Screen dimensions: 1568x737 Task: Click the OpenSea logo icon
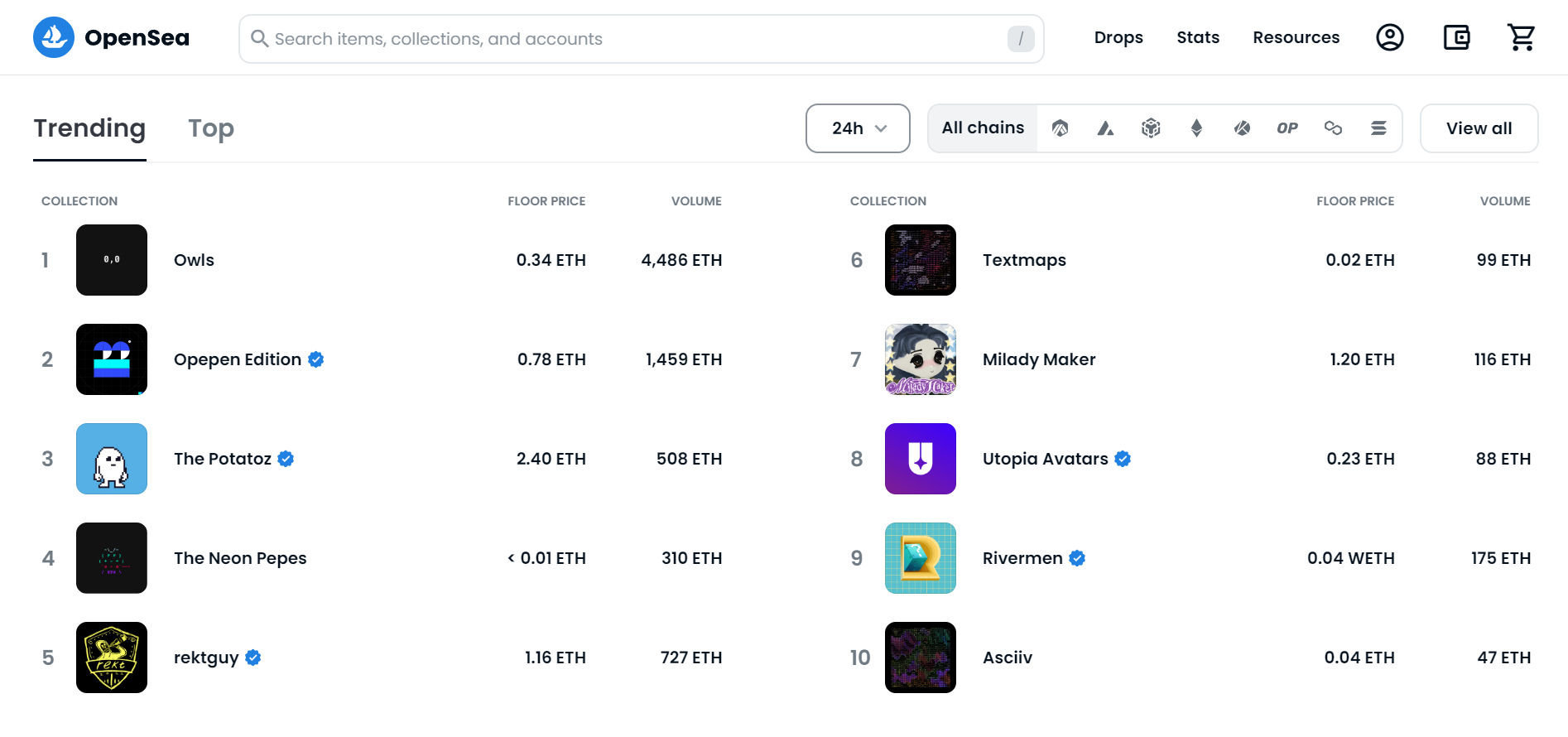pos(54,37)
